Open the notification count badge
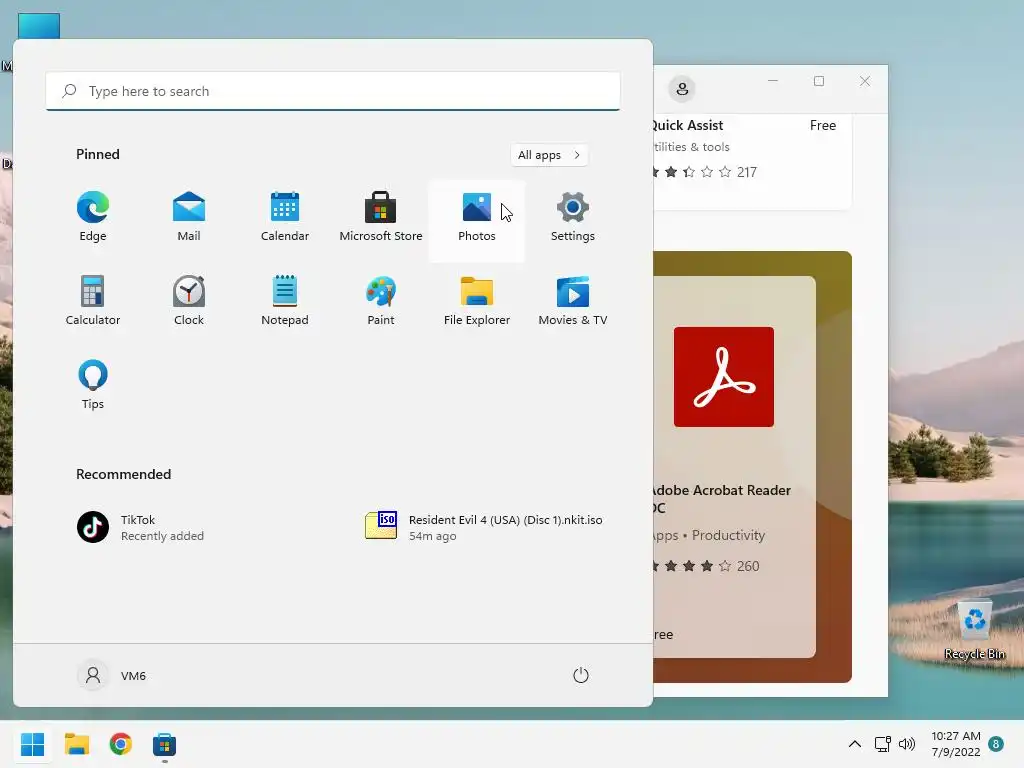The image size is (1024, 768). [996, 744]
